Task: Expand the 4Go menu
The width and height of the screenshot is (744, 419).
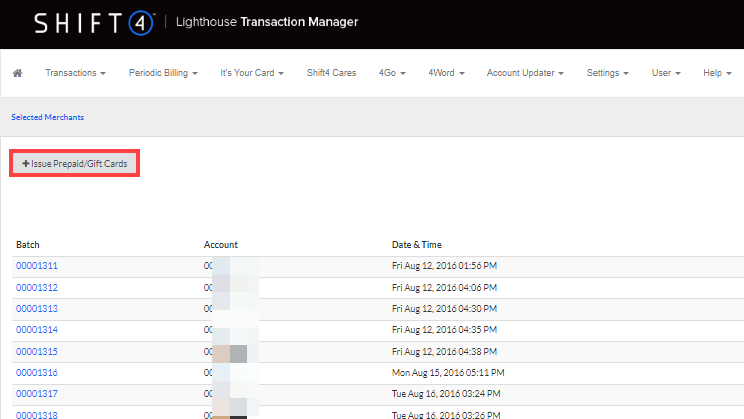Action: tap(393, 73)
